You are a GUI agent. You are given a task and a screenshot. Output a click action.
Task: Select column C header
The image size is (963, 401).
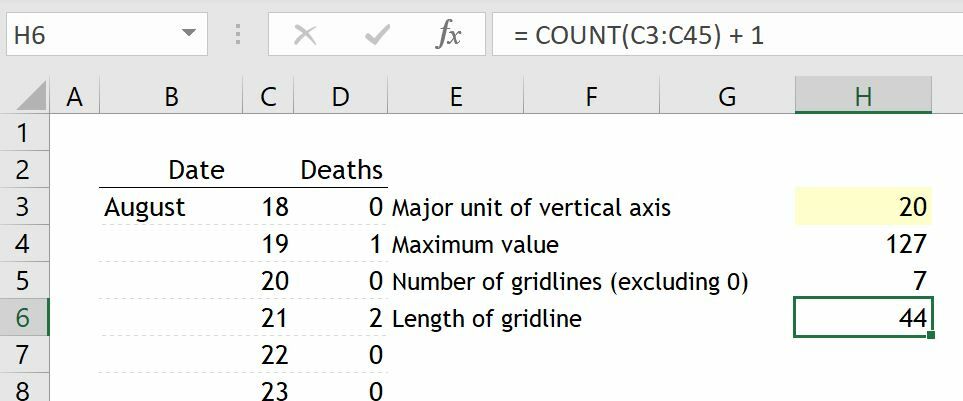click(268, 97)
